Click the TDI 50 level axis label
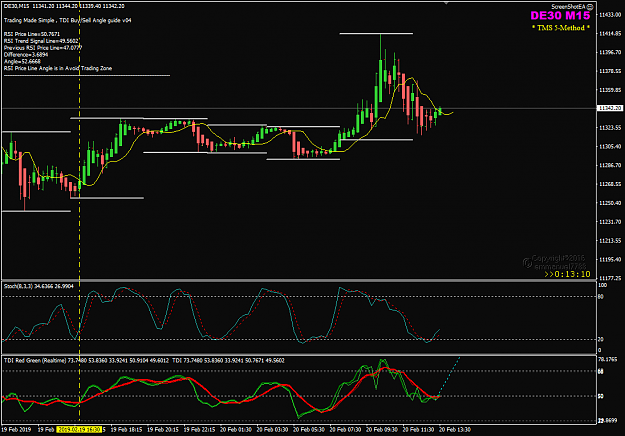625x436 pixels. pyautogui.click(x=601, y=396)
